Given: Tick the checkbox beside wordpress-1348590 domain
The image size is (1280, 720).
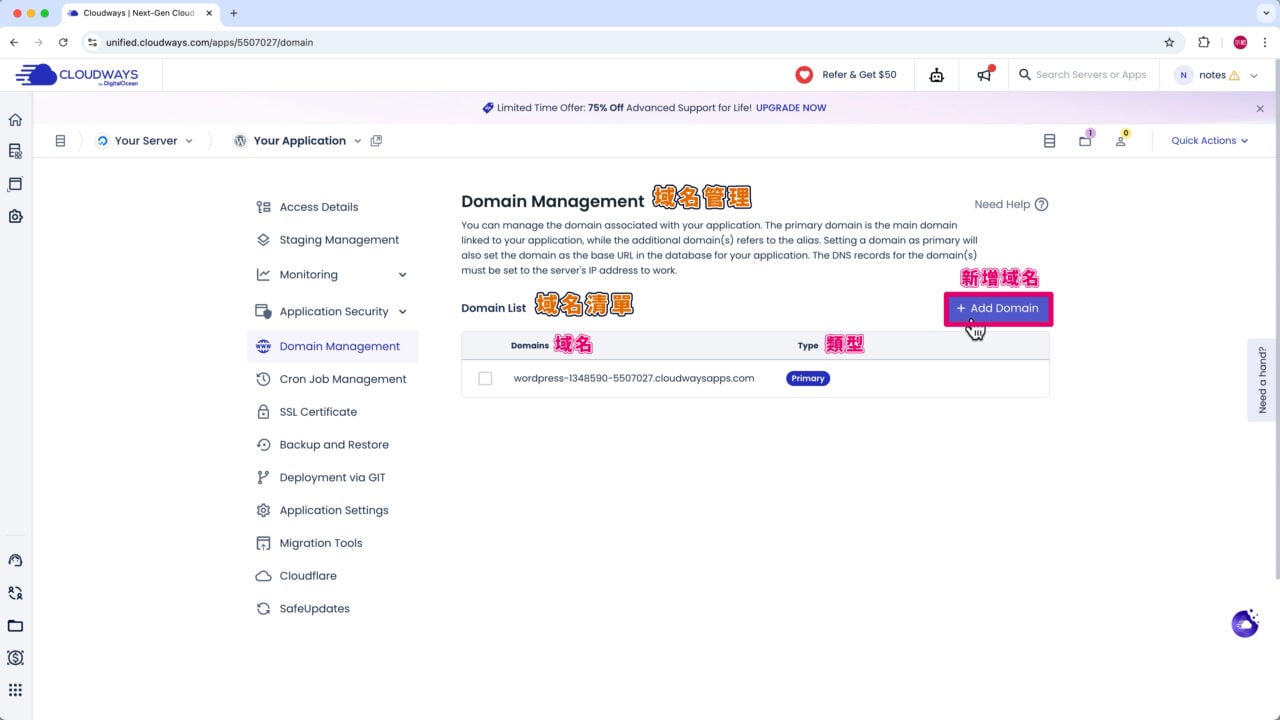Looking at the screenshot, I should pyautogui.click(x=485, y=378).
